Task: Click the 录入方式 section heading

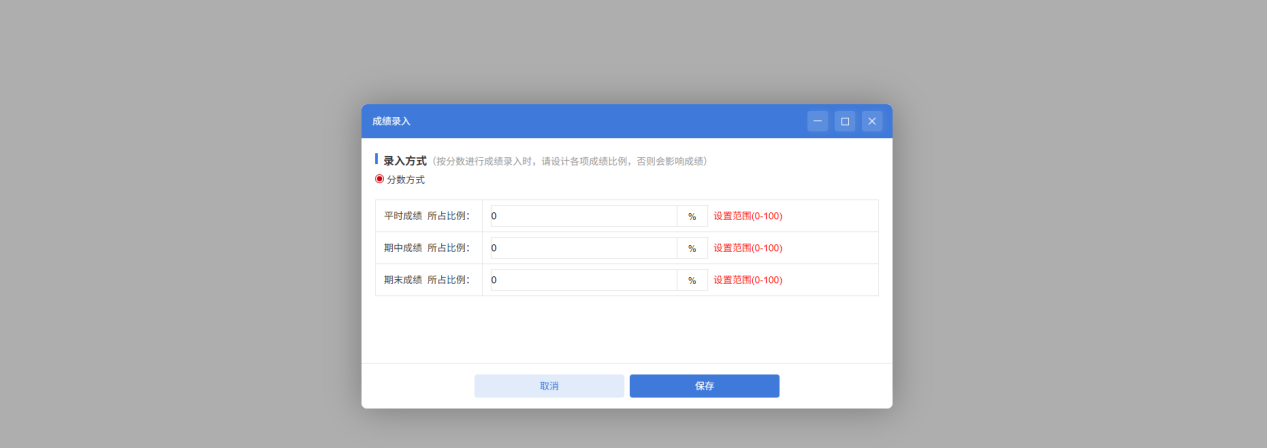Action: [405, 160]
